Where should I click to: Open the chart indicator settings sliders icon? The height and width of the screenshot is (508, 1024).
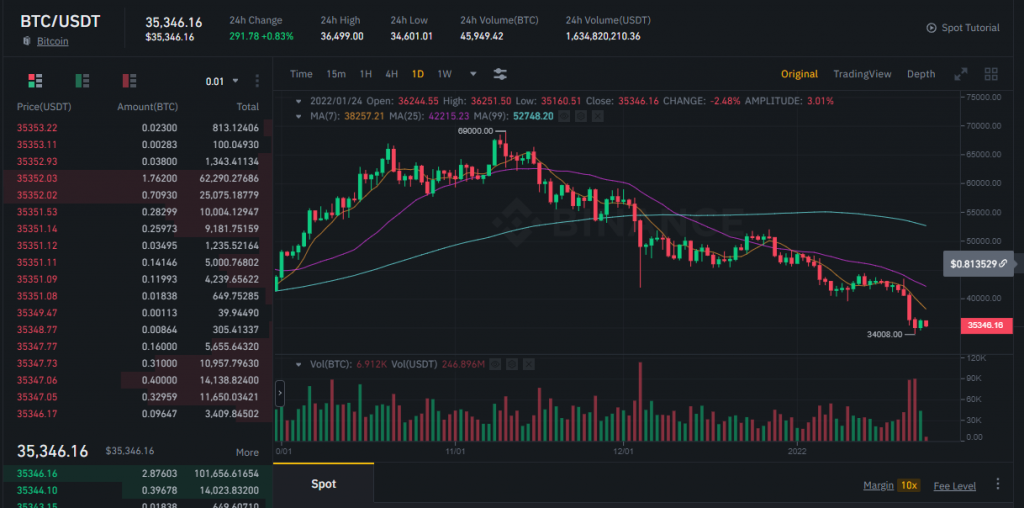500,74
